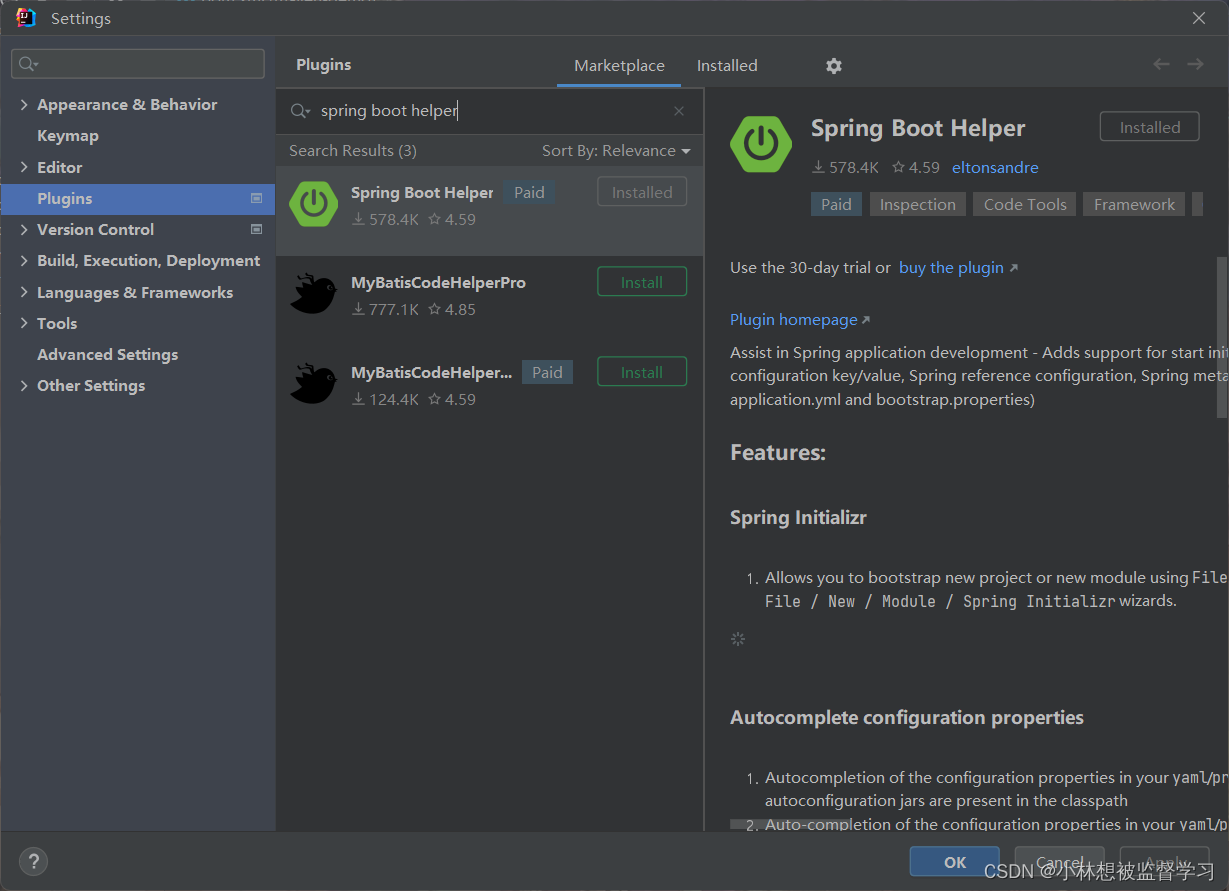
Task: Clear the plugin search with the X icon
Action: tap(679, 111)
